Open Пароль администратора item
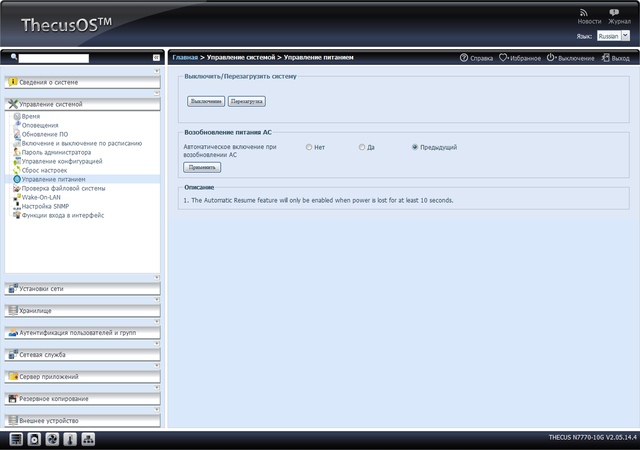Screen dimensions: 640x450 coord(56,152)
